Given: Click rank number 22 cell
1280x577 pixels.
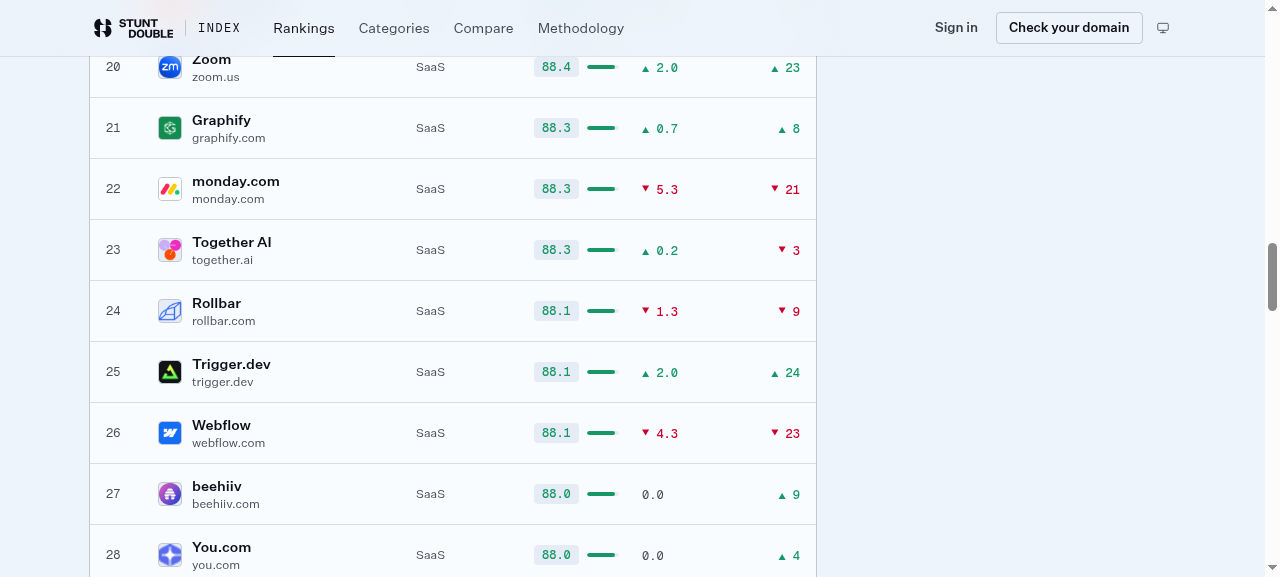Looking at the screenshot, I should (113, 189).
